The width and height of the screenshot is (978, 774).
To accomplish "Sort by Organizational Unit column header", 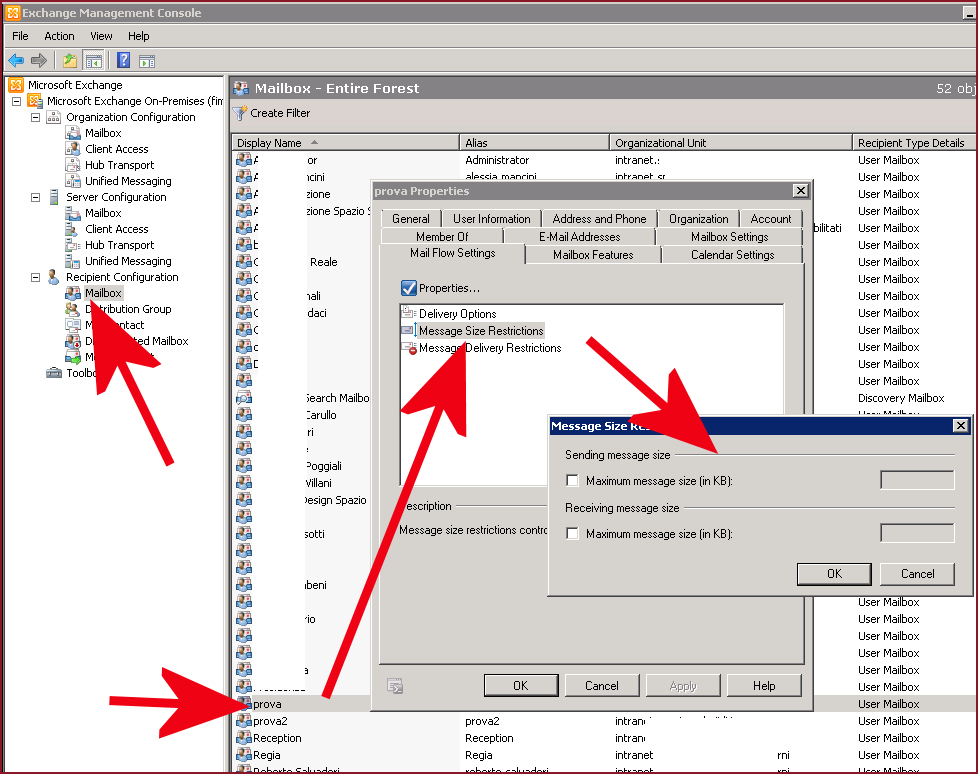I will coord(730,143).
